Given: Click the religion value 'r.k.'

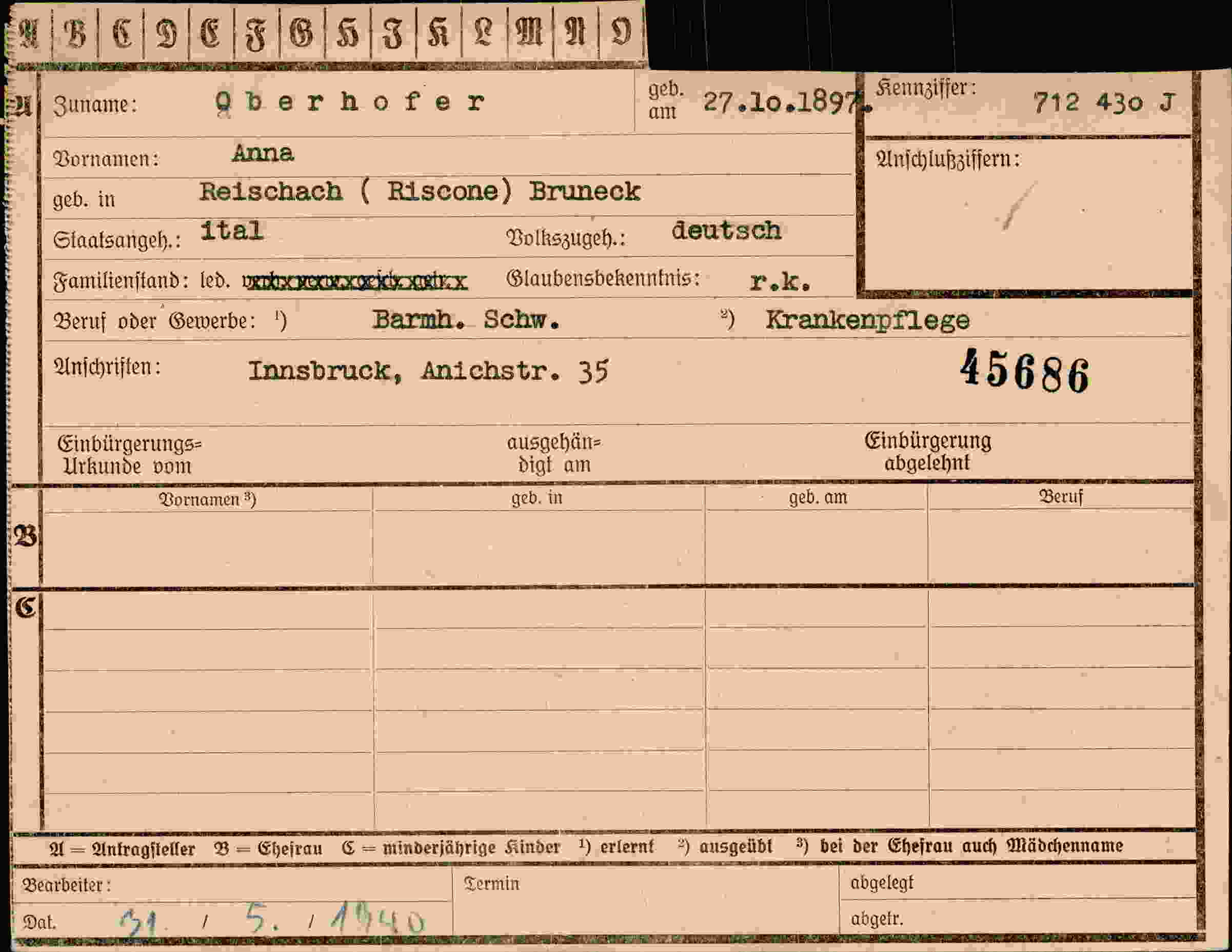Looking at the screenshot, I should pos(780,281).
